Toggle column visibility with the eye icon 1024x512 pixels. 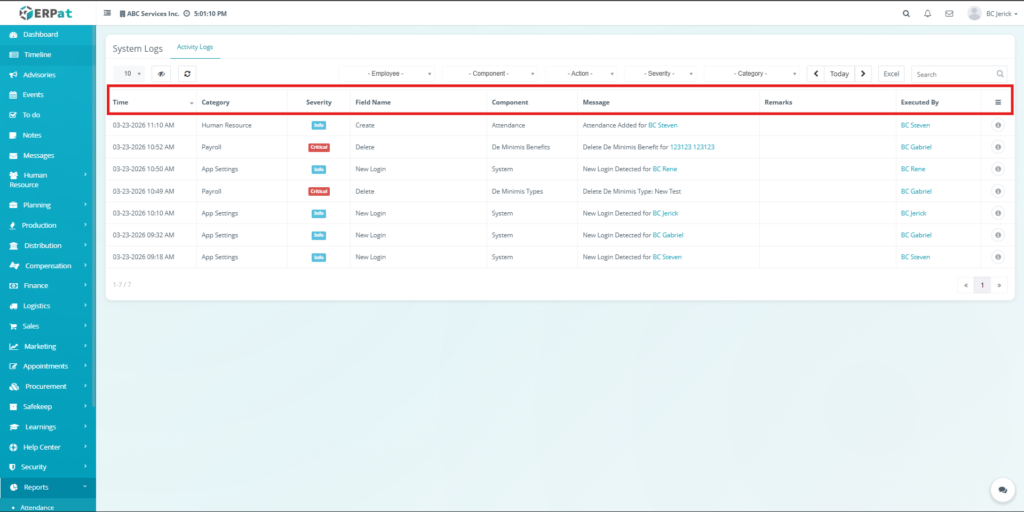[161, 74]
